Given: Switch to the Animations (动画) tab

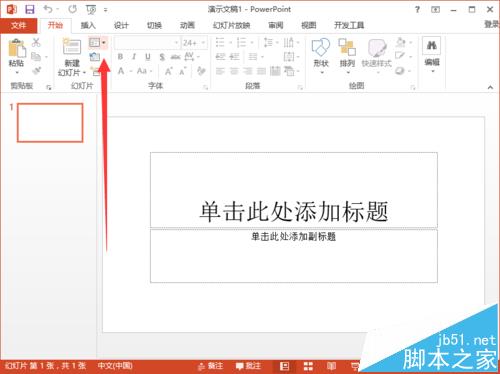Looking at the screenshot, I should (187, 25).
